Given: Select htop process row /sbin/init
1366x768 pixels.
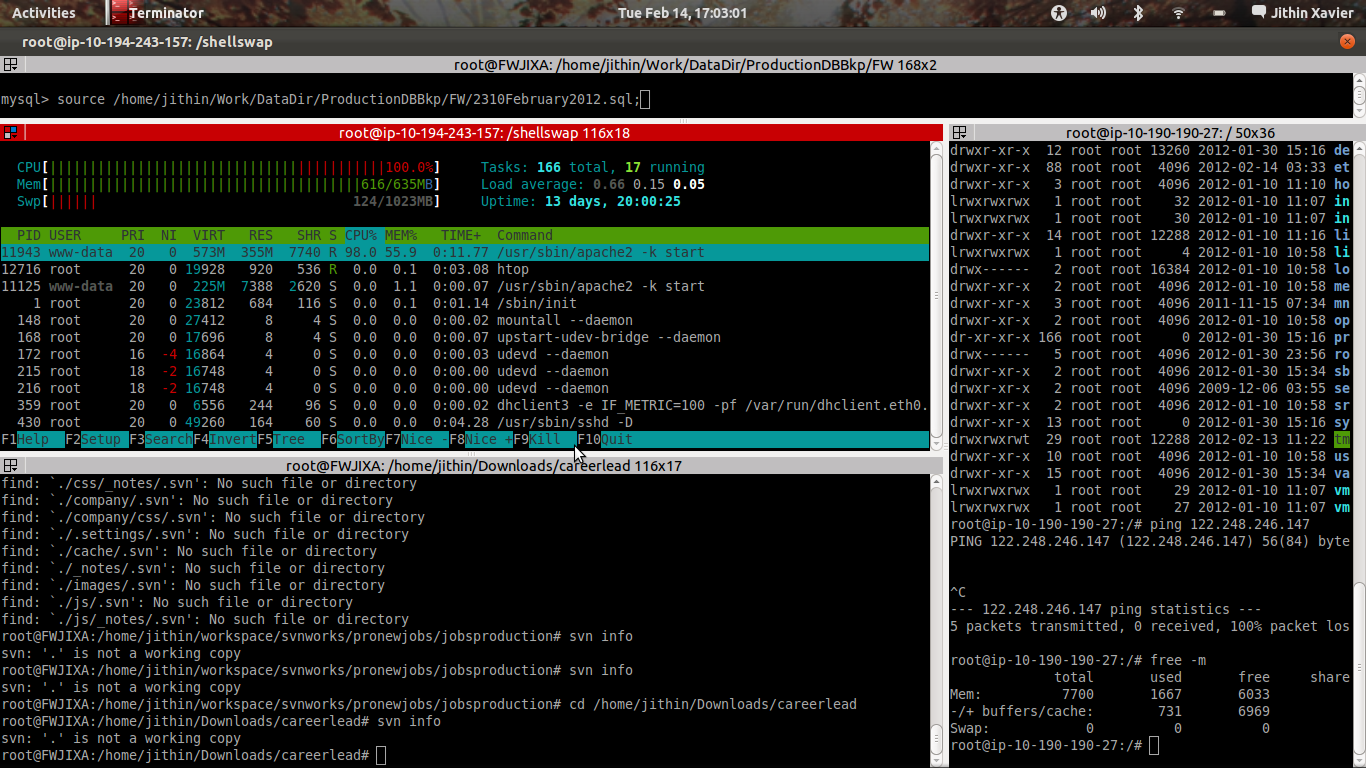Looking at the screenshot, I should tap(465, 303).
